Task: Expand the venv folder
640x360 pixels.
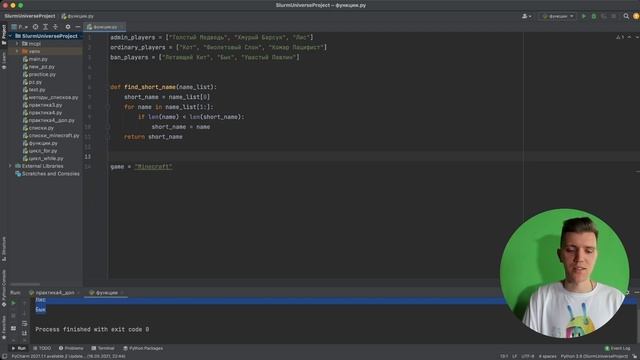Action: pyautogui.click(x=17, y=51)
